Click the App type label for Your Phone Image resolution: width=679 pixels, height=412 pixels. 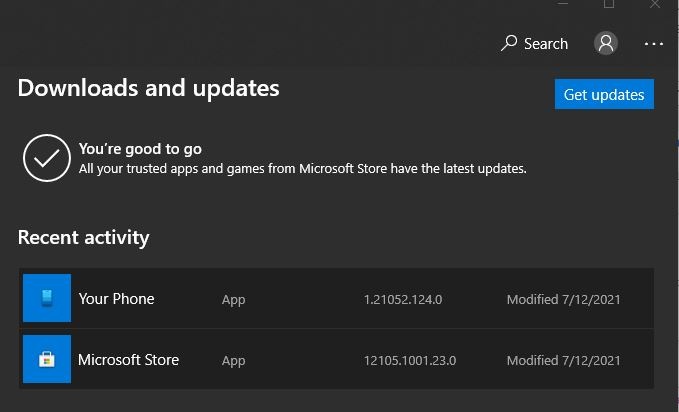233,300
